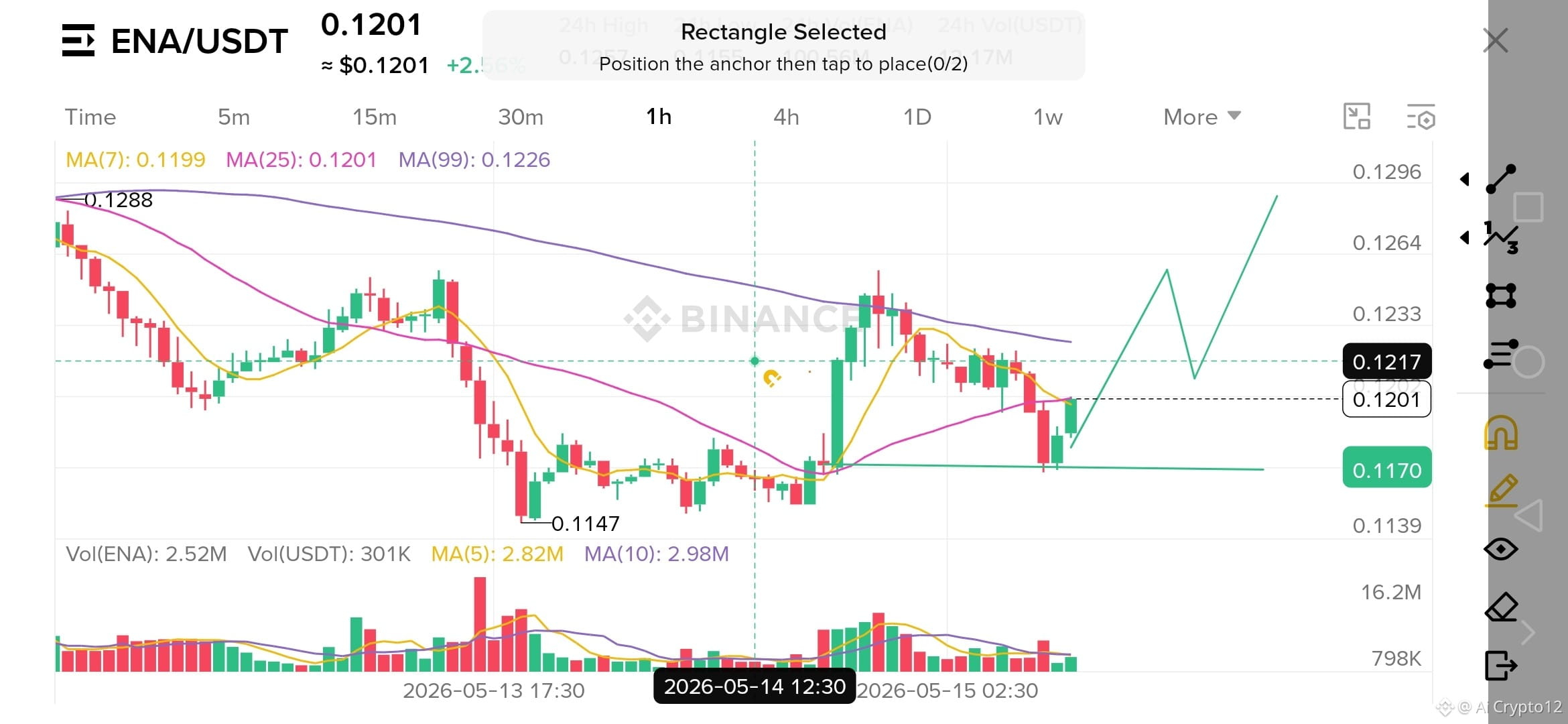The width and height of the screenshot is (1568, 724).
Task: Select the 15m interval
Action: coord(375,117)
